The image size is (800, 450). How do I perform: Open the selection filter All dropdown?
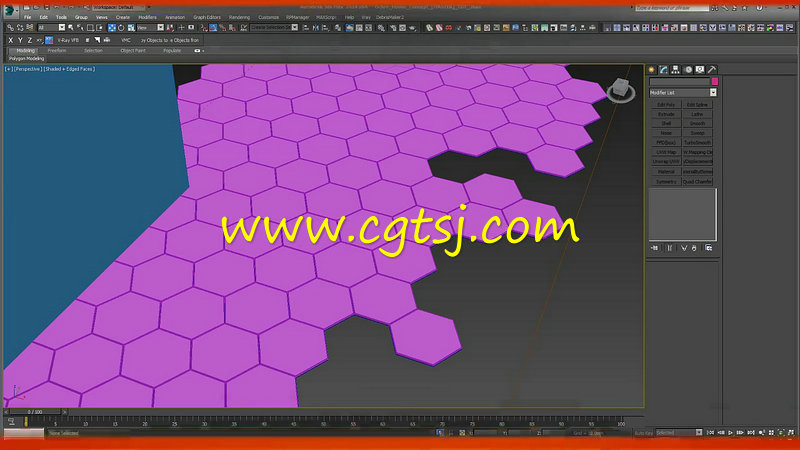[51, 28]
